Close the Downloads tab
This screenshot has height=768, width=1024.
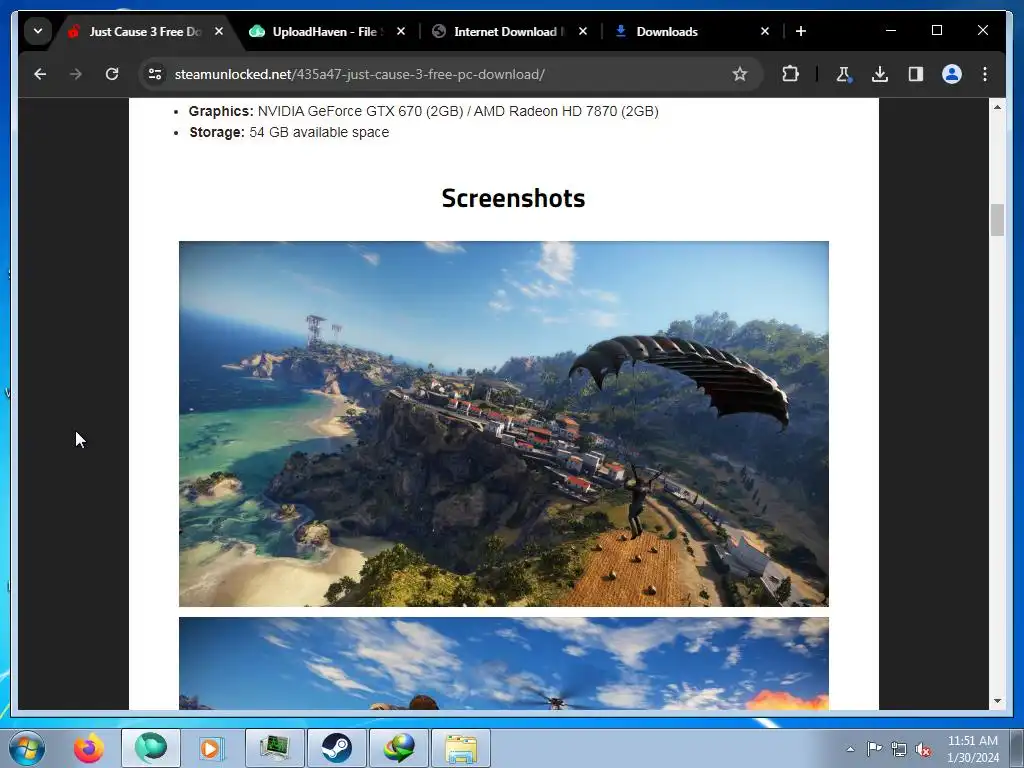(765, 31)
